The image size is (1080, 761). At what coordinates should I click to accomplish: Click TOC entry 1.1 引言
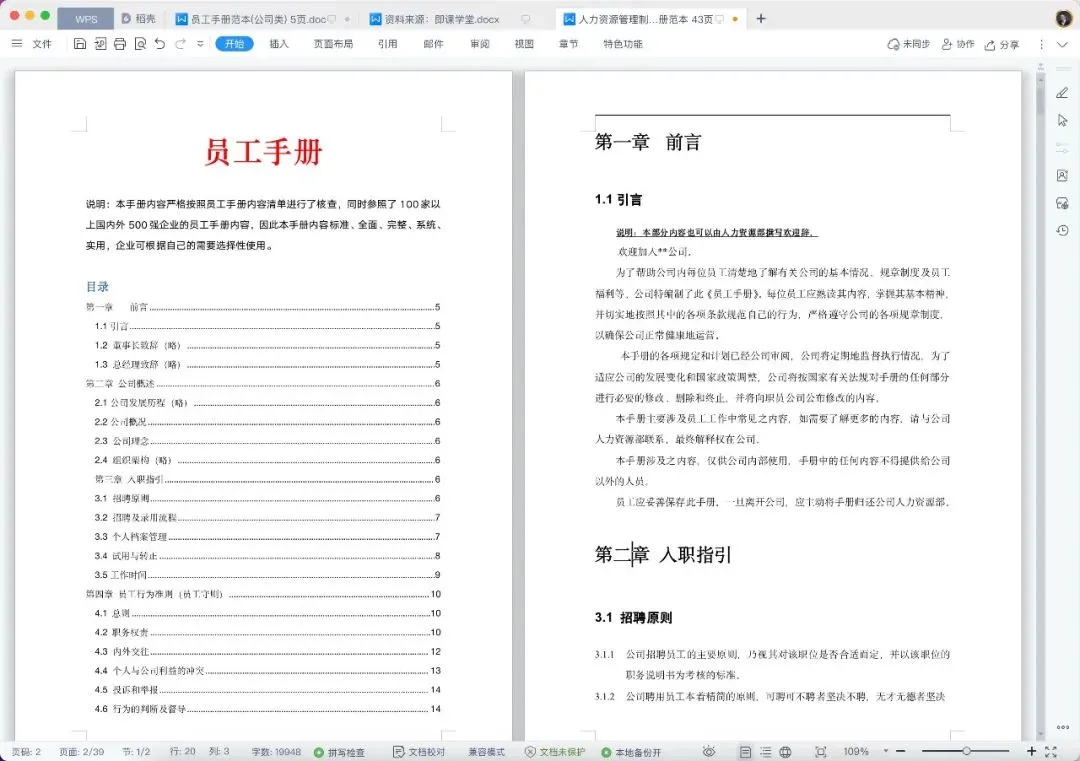click(267, 326)
